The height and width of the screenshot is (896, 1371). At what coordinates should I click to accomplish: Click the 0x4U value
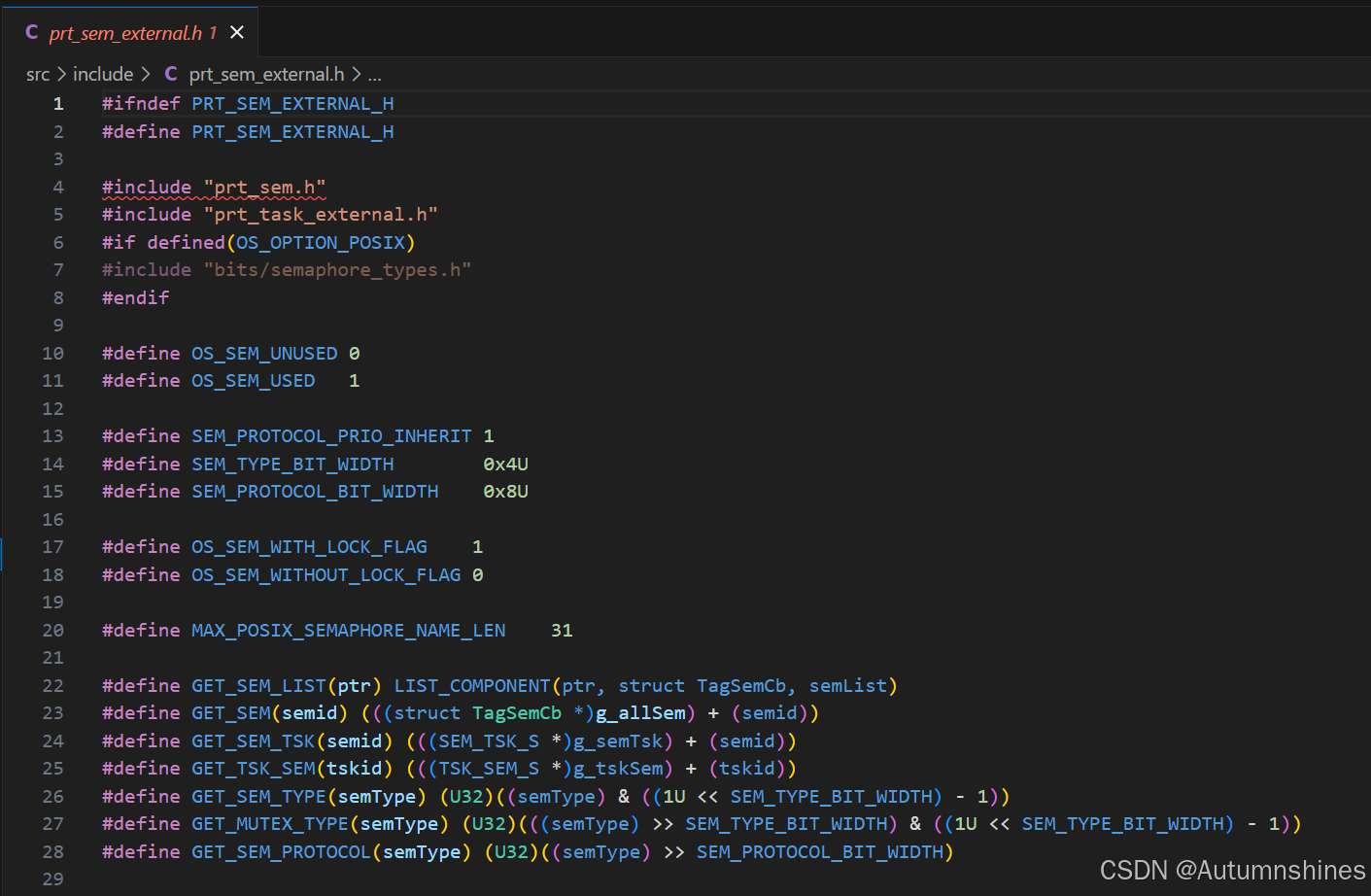point(506,465)
